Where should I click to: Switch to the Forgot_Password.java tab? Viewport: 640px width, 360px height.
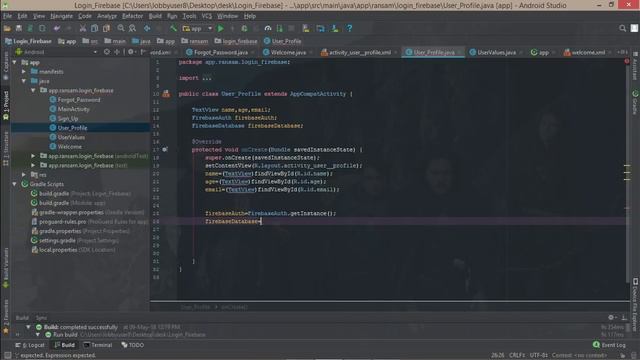(220, 53)
